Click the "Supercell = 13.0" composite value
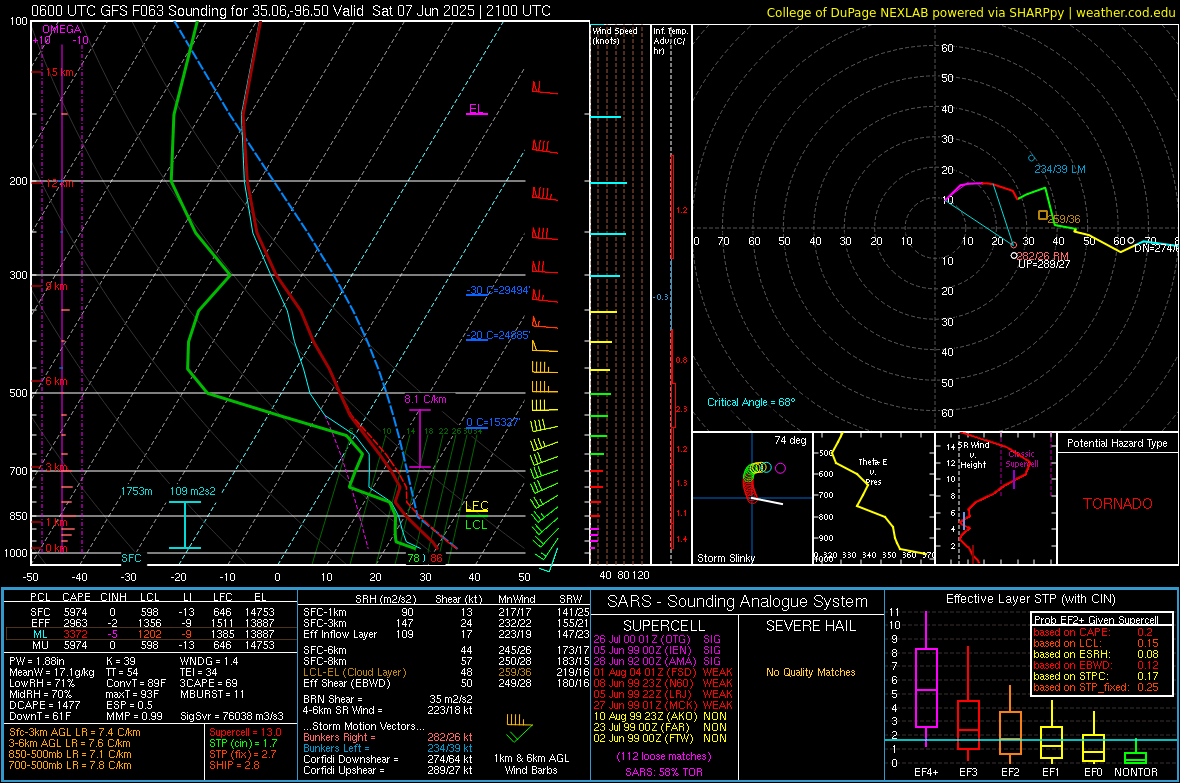Viewport: 1180px width, 783px height. (x=245, y=732)
